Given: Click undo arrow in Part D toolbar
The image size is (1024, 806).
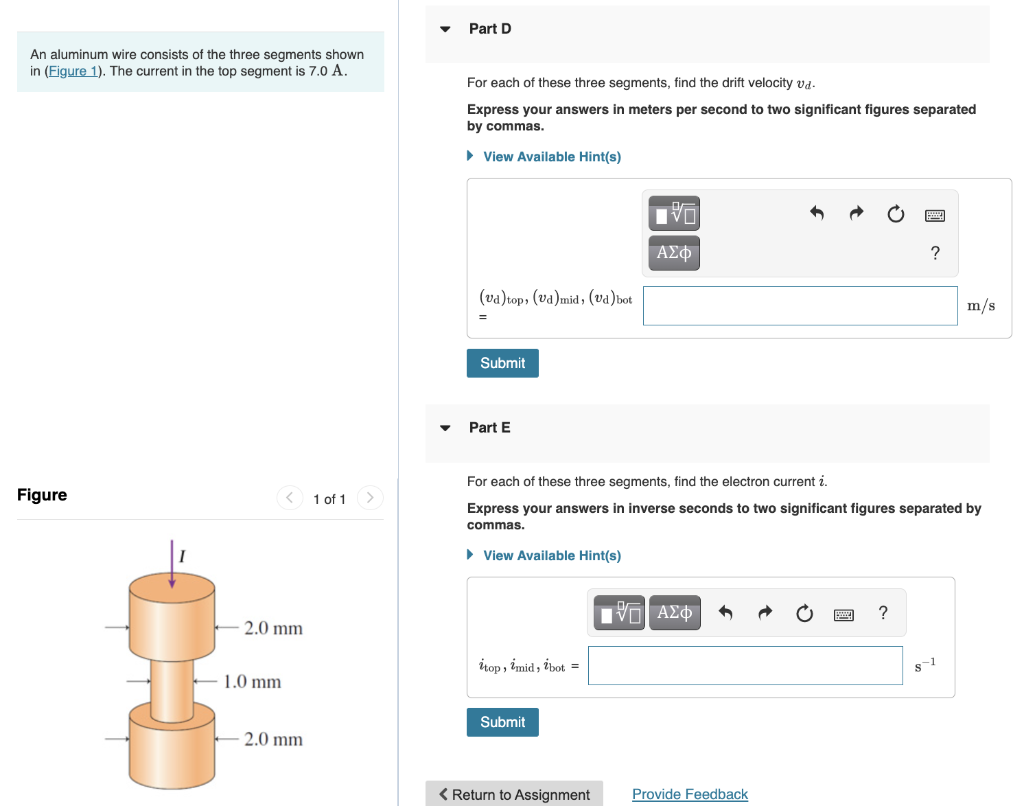Looking at the screenshot, I should 816,214.
